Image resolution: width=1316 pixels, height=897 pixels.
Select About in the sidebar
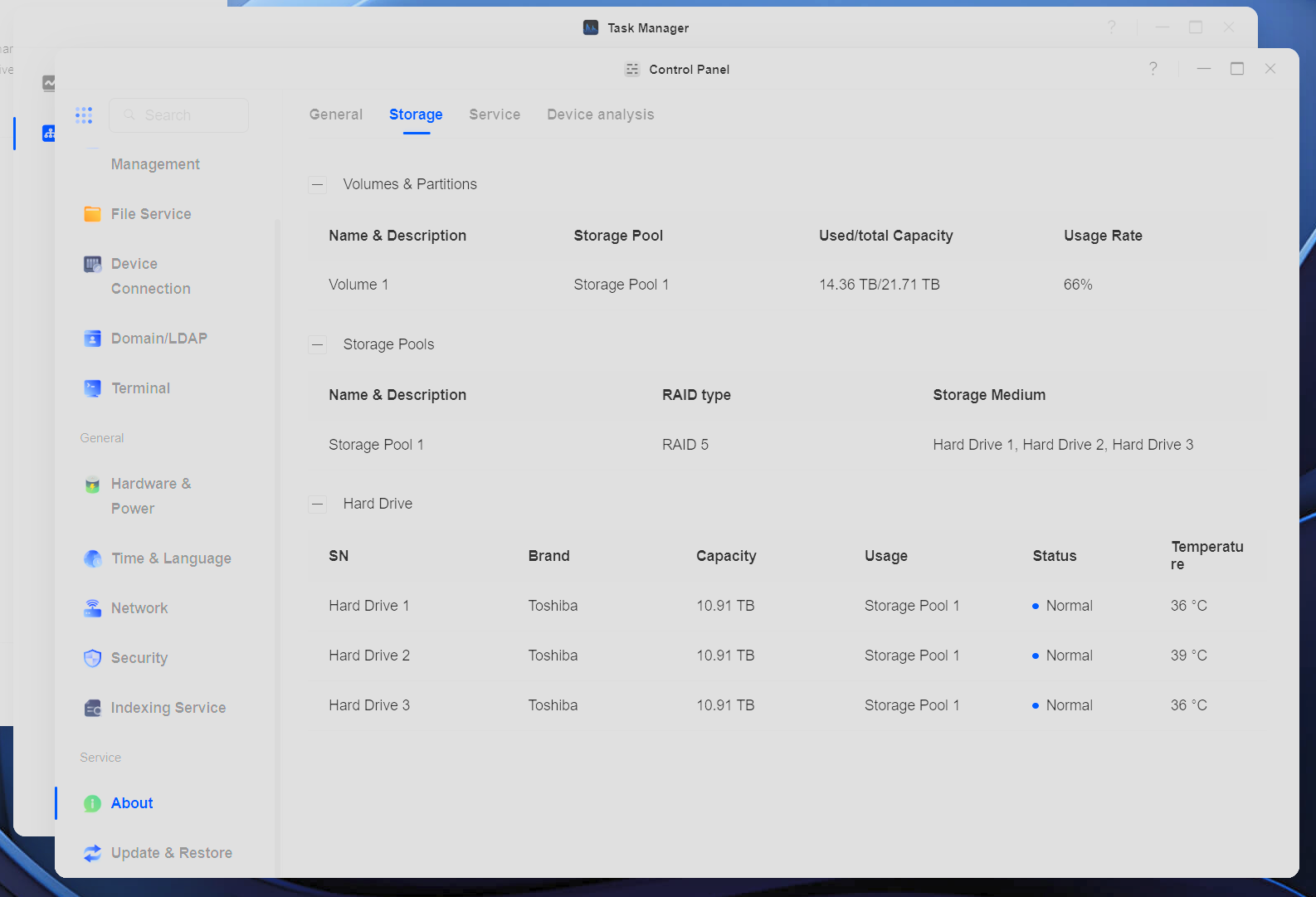[x=132, y=803]
